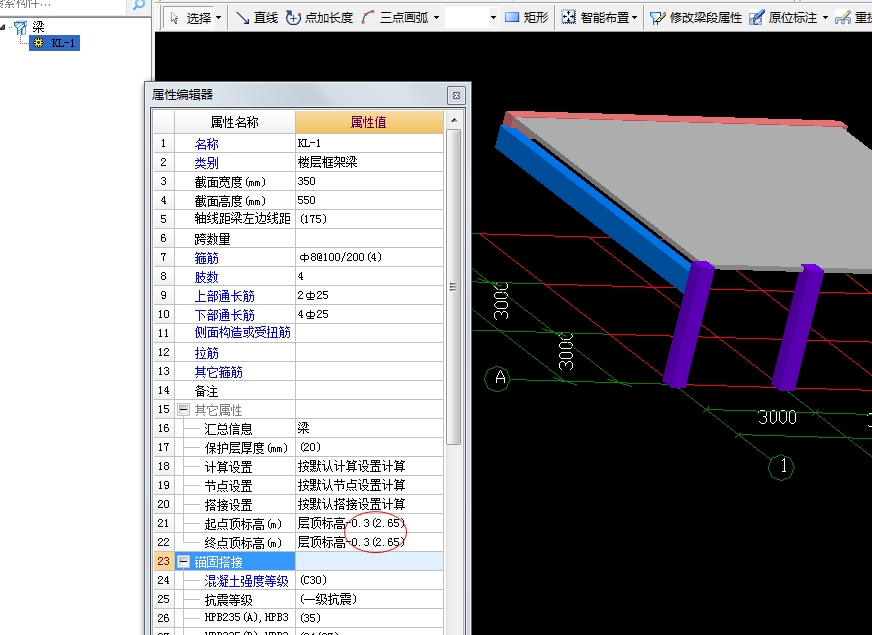Open the empty toolbar combo box
The image size is (872, 635).
pyautogui.click(x=472, y=18)
